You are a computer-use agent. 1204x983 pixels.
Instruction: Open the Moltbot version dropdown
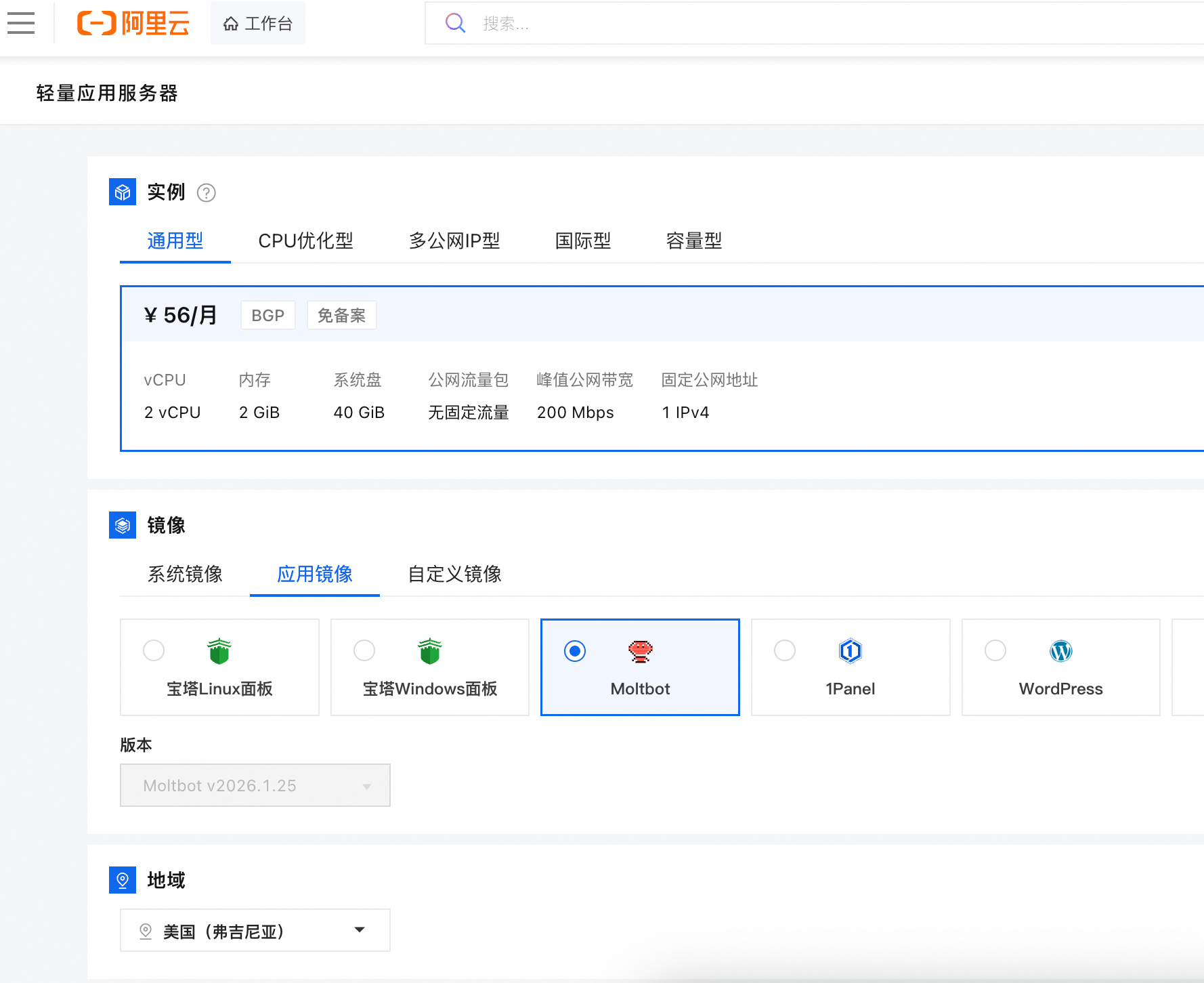coord(255,785)
